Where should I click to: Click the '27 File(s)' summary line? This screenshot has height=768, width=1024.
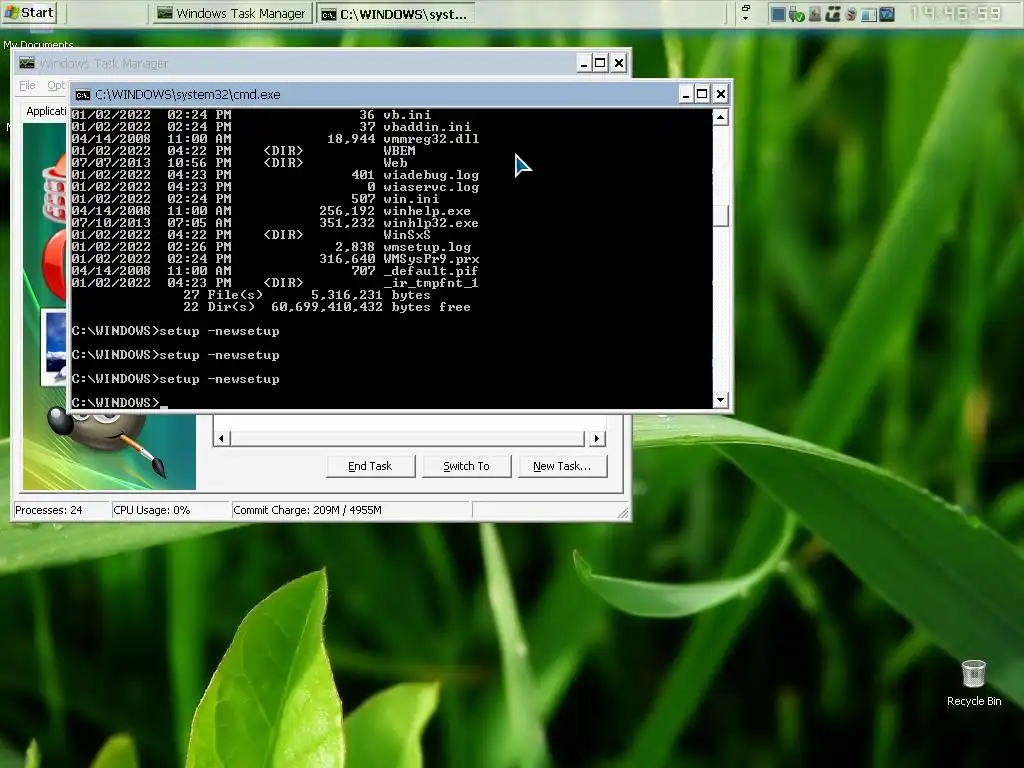pos(306,295)
